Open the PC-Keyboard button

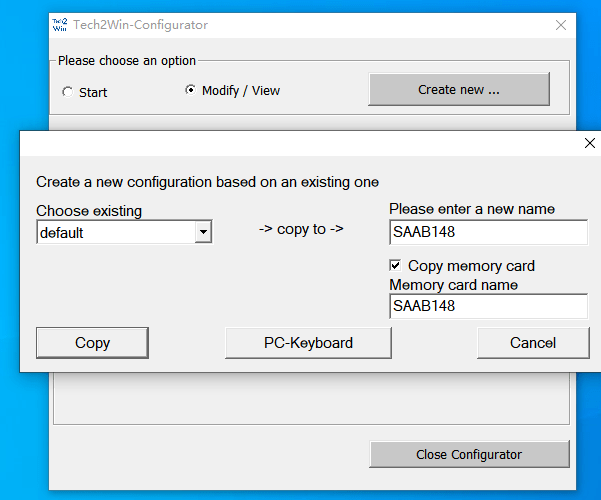point(308,343)
